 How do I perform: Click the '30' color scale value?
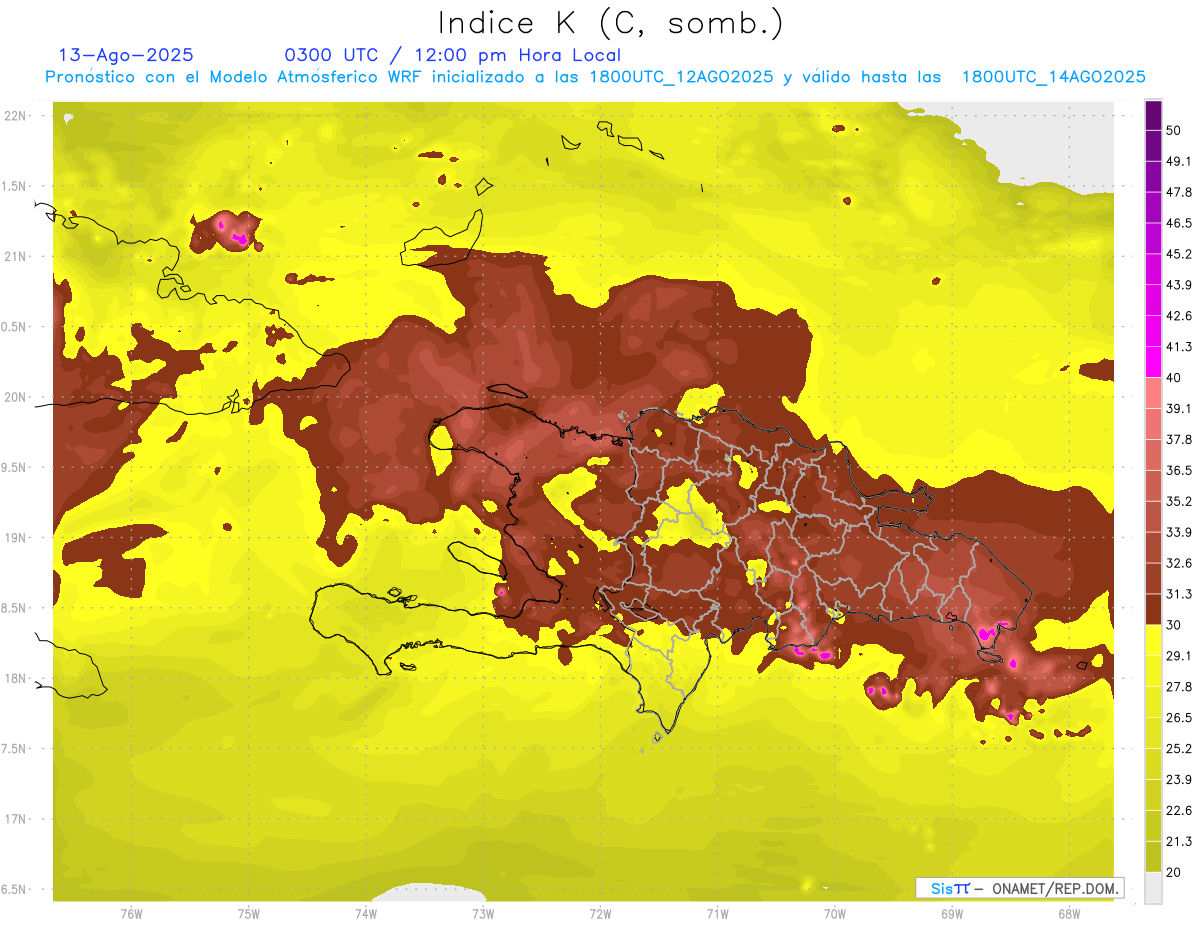point(1174,625)
